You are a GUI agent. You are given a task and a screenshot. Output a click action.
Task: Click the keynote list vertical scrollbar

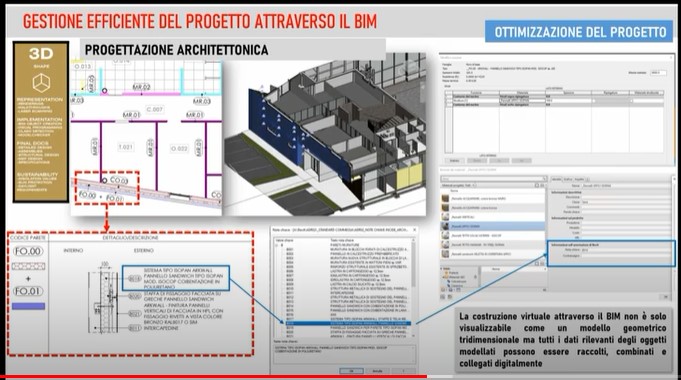(x=413, y=287)
